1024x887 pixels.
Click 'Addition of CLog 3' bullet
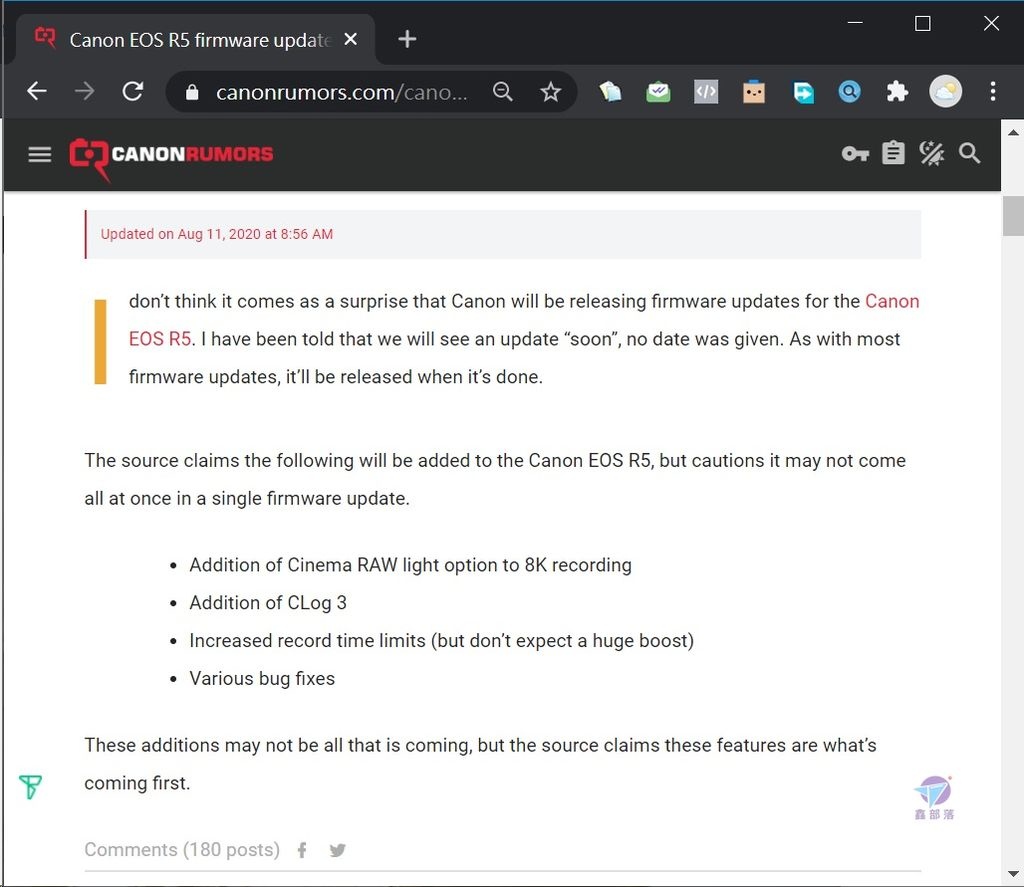coord(268,602)
